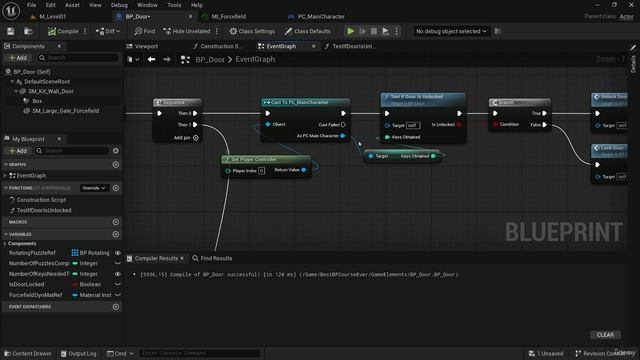Switch to M_Level01 tab
This screenshot has width=640, height=360.
(53, 17)
